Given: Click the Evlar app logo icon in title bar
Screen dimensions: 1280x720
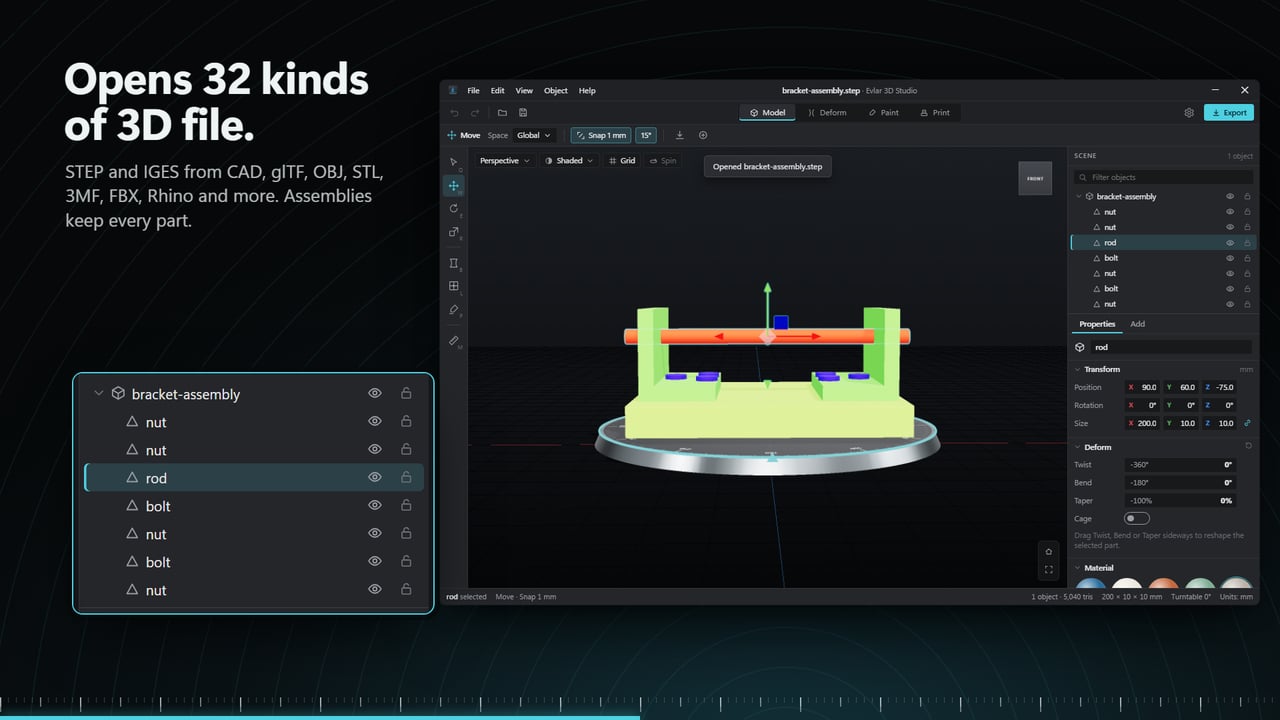Looking at the screenshot, I should tap(453, 90).
